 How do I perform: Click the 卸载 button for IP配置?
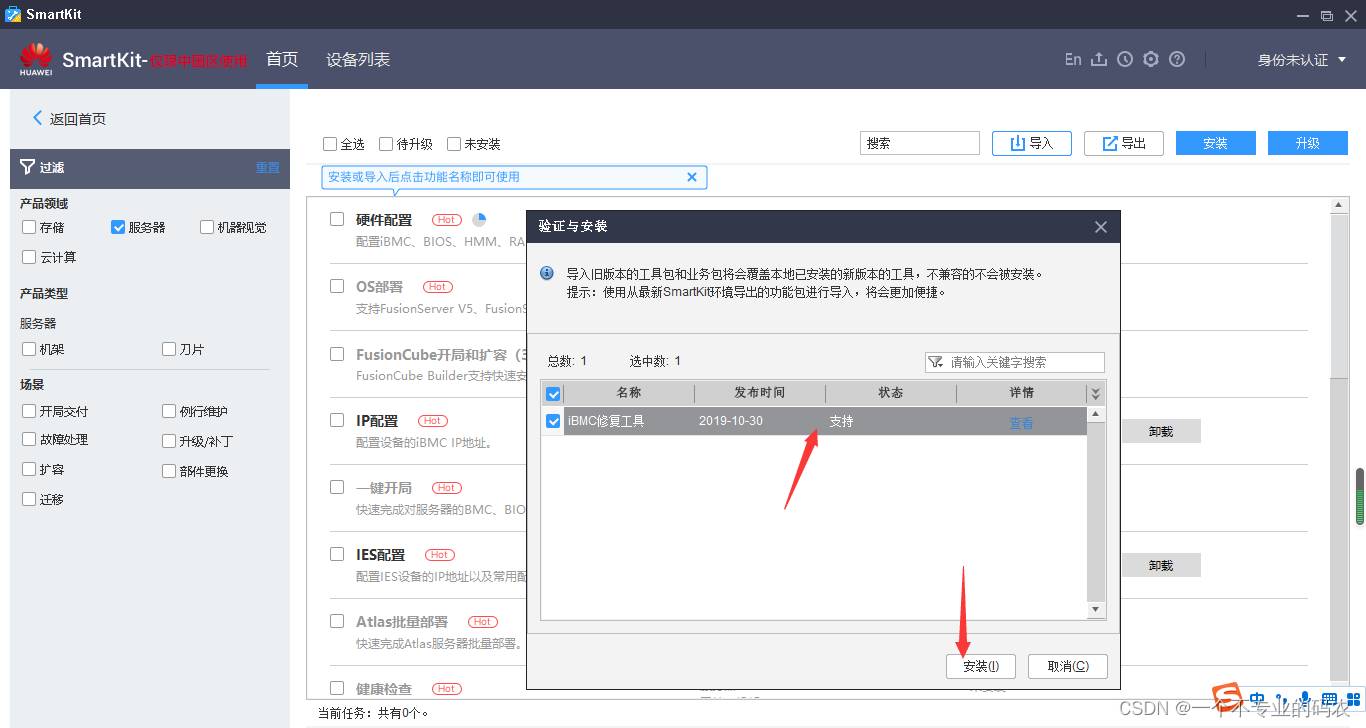pos(1161,431)
